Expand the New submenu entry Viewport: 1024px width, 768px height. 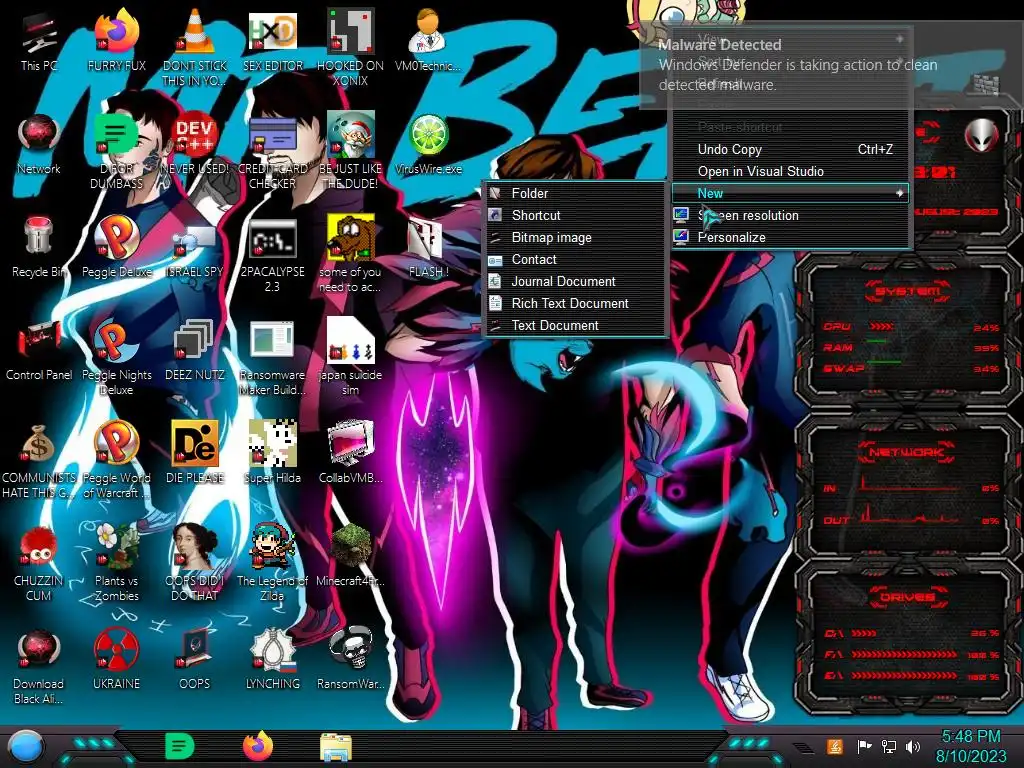791,193
